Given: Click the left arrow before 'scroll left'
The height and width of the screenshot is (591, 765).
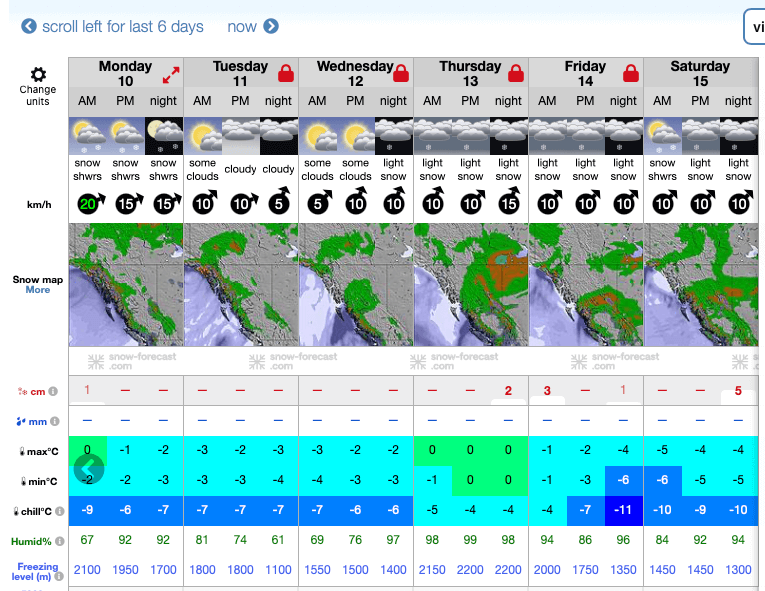Looking at the screenshot, I should [x=29, y=27].
